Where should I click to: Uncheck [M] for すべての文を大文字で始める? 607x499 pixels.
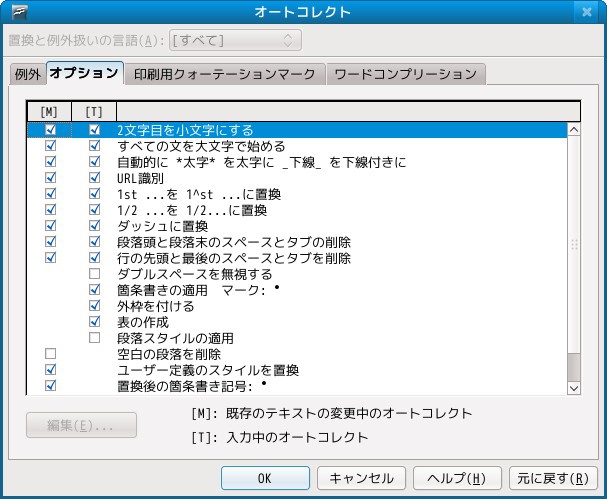(51, 146)
